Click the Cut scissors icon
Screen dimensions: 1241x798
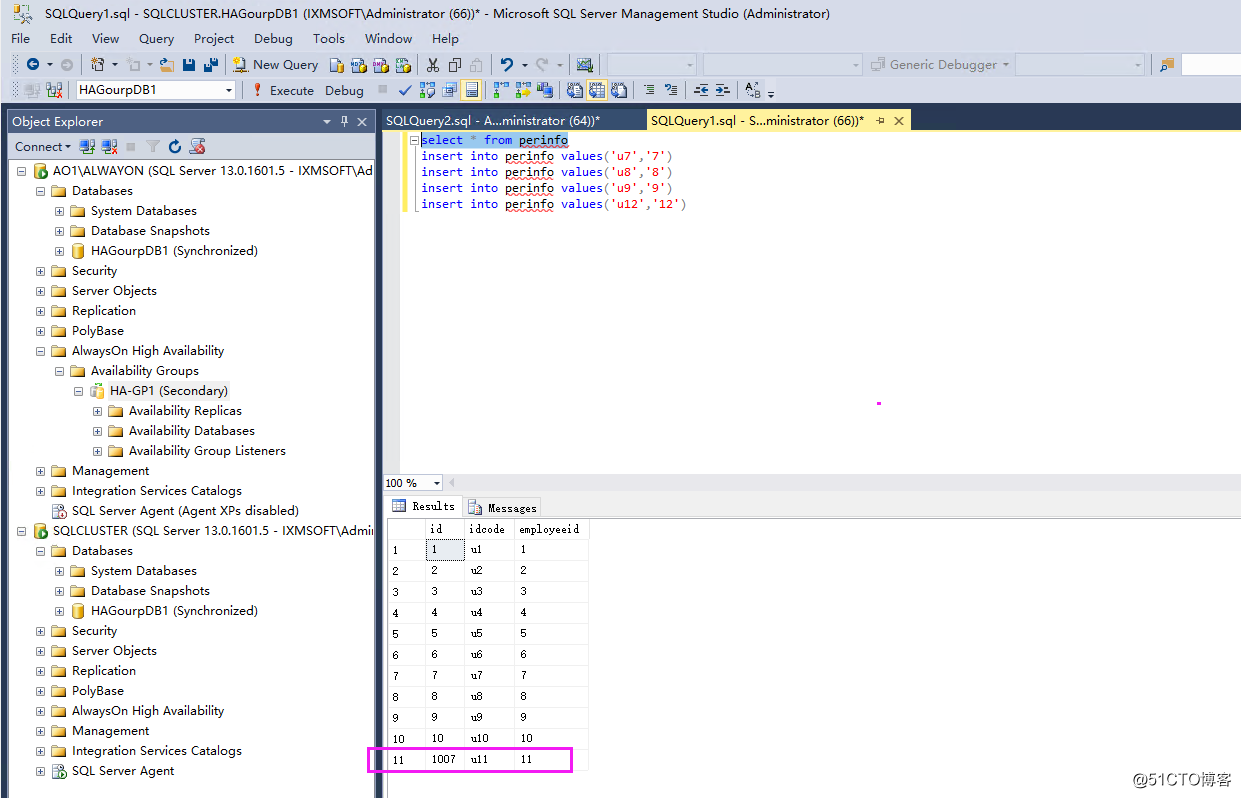point(432,65)
